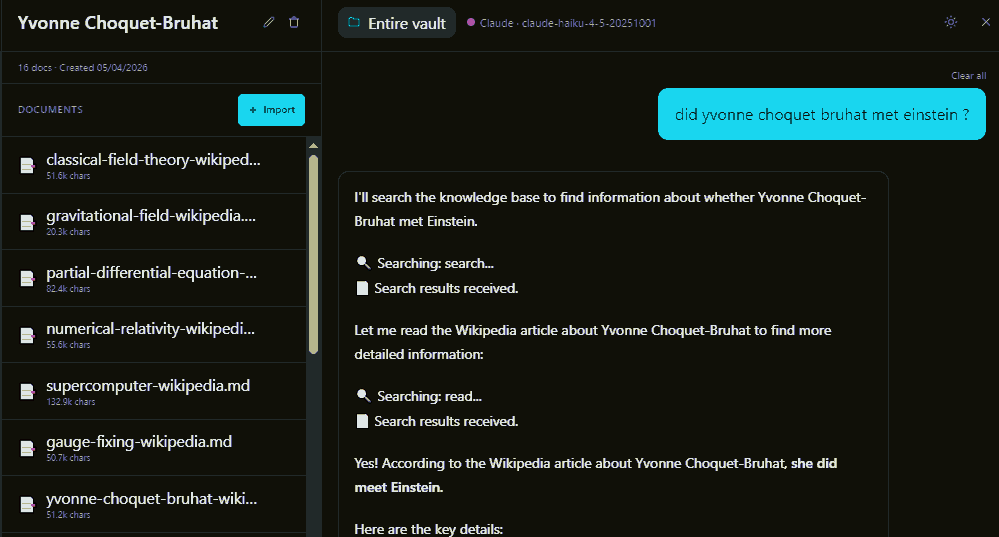Click the documents list scrollbar thumb
Screen dimensions: 999x537
click(x=313, y=254)
